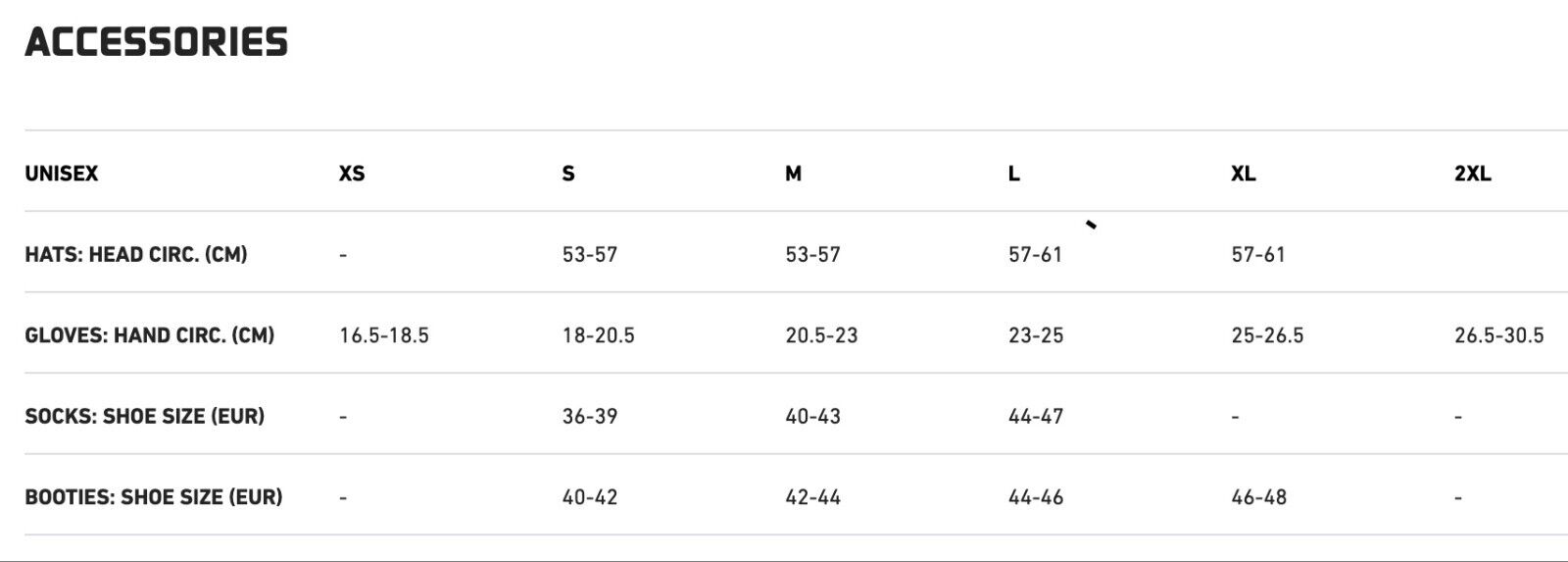The height and width of the screenshot is (562, 1568).
Task: Click the 40-42 booties S value
Action: coord(590,497)
